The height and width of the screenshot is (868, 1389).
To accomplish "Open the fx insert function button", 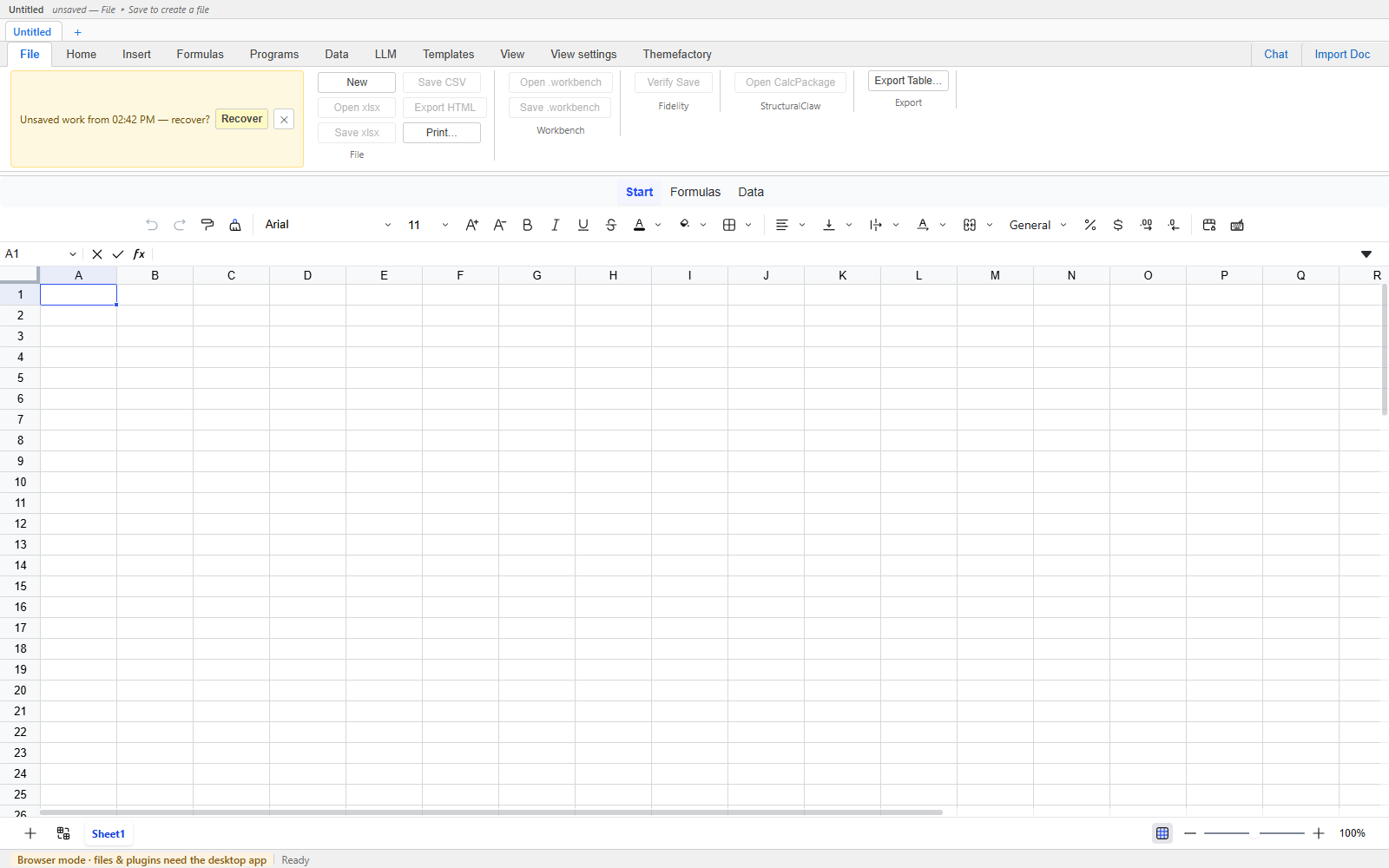I will (139, 254).
